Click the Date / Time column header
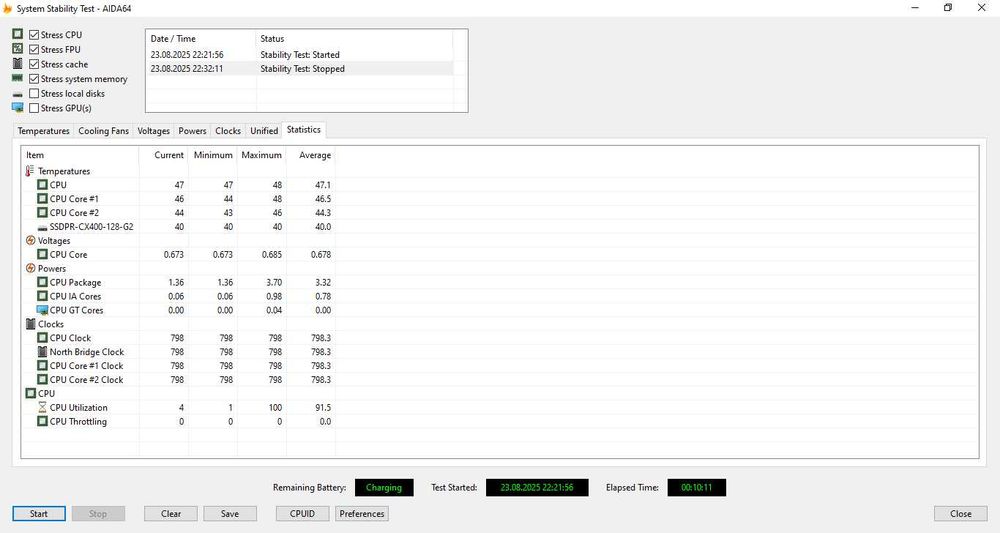The image size is (1000, 533). click(201, 38)
